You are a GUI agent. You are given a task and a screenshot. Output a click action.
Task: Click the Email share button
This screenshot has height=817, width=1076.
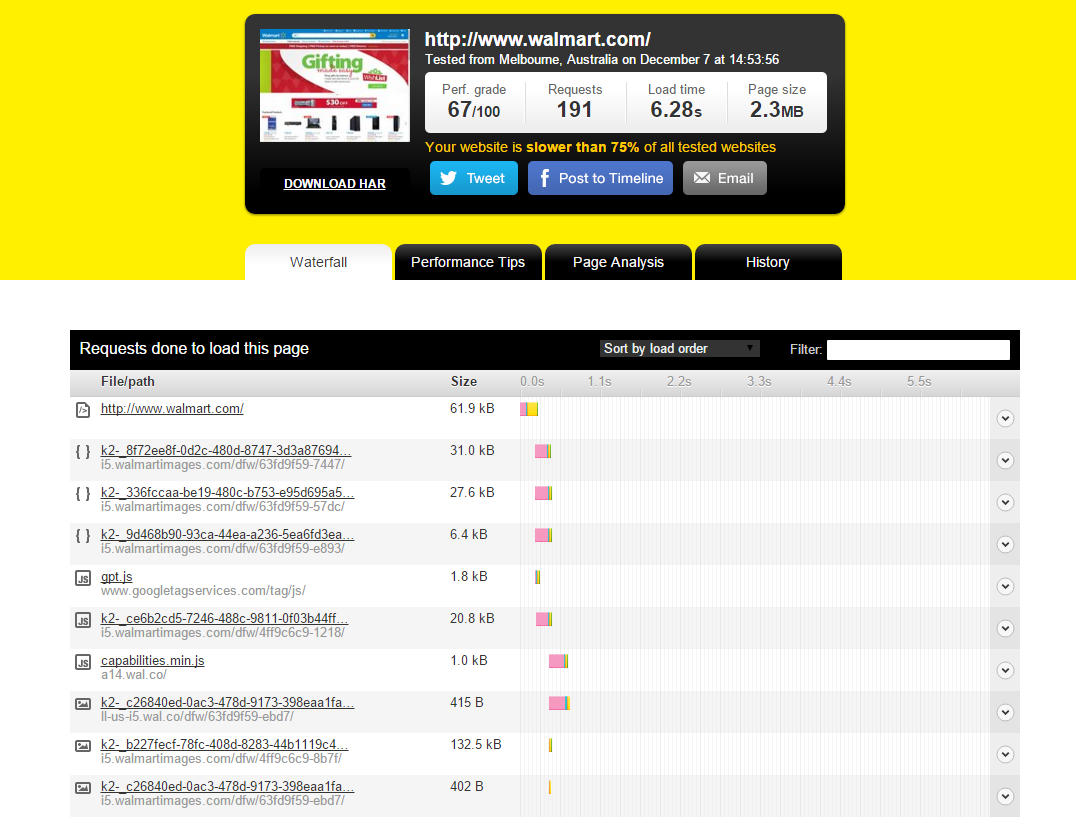click(x=725, y=178)
